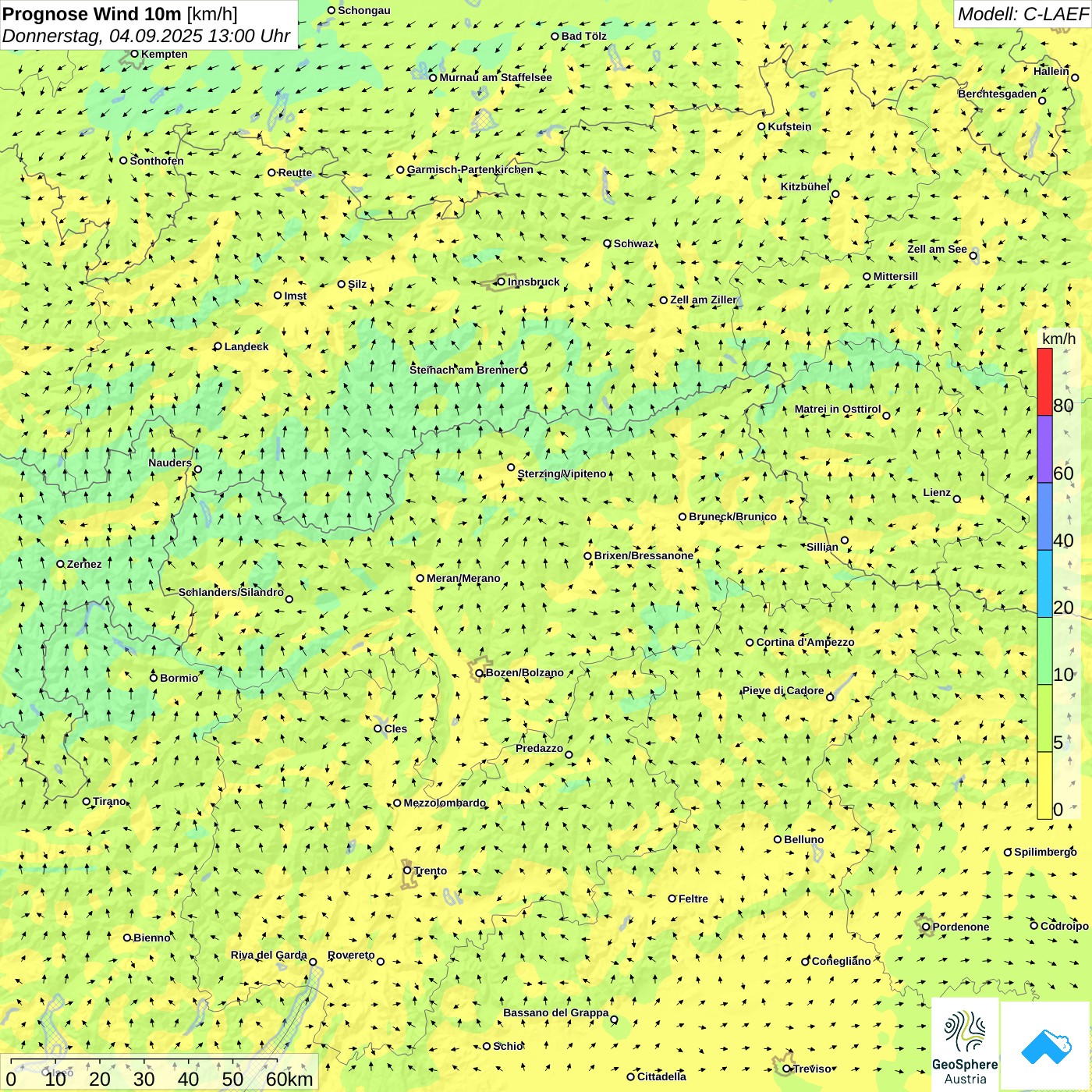The height and width of the screenshot is (1092, 1092).
Task: Click the Zell am See label
Action: click(x=937, y=249)
